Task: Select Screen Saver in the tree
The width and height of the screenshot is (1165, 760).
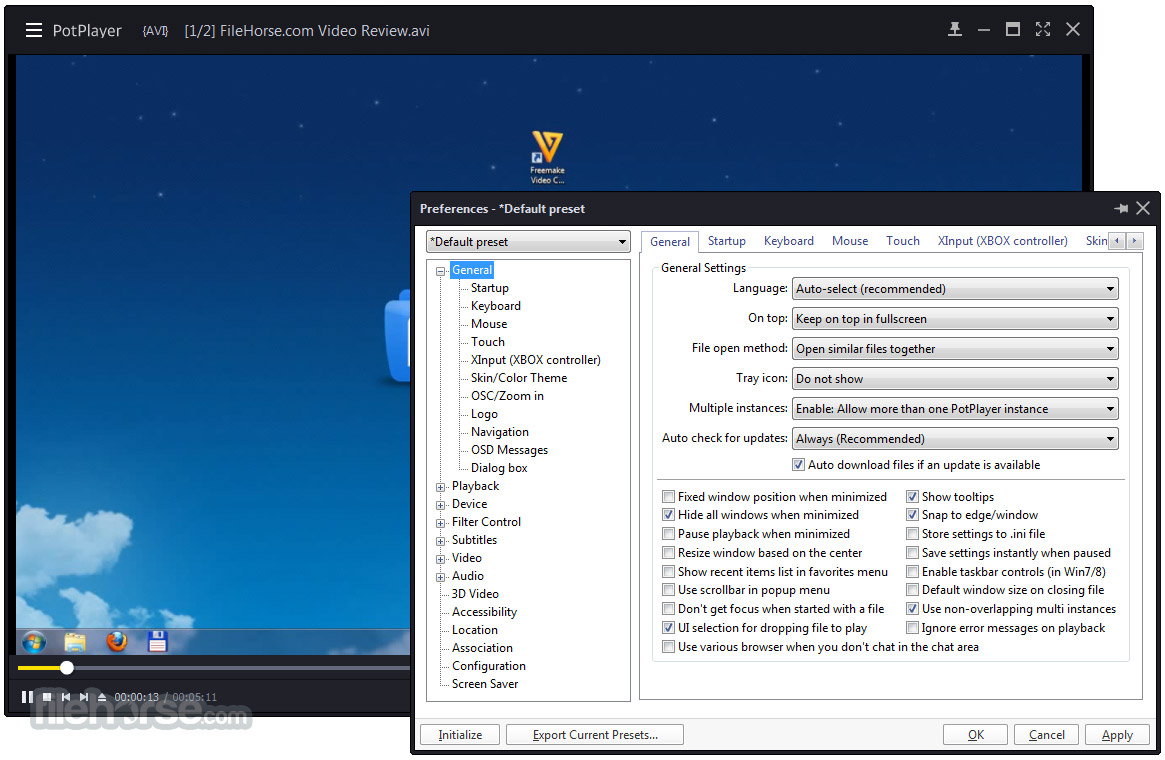Action: [x=484, y=684]
